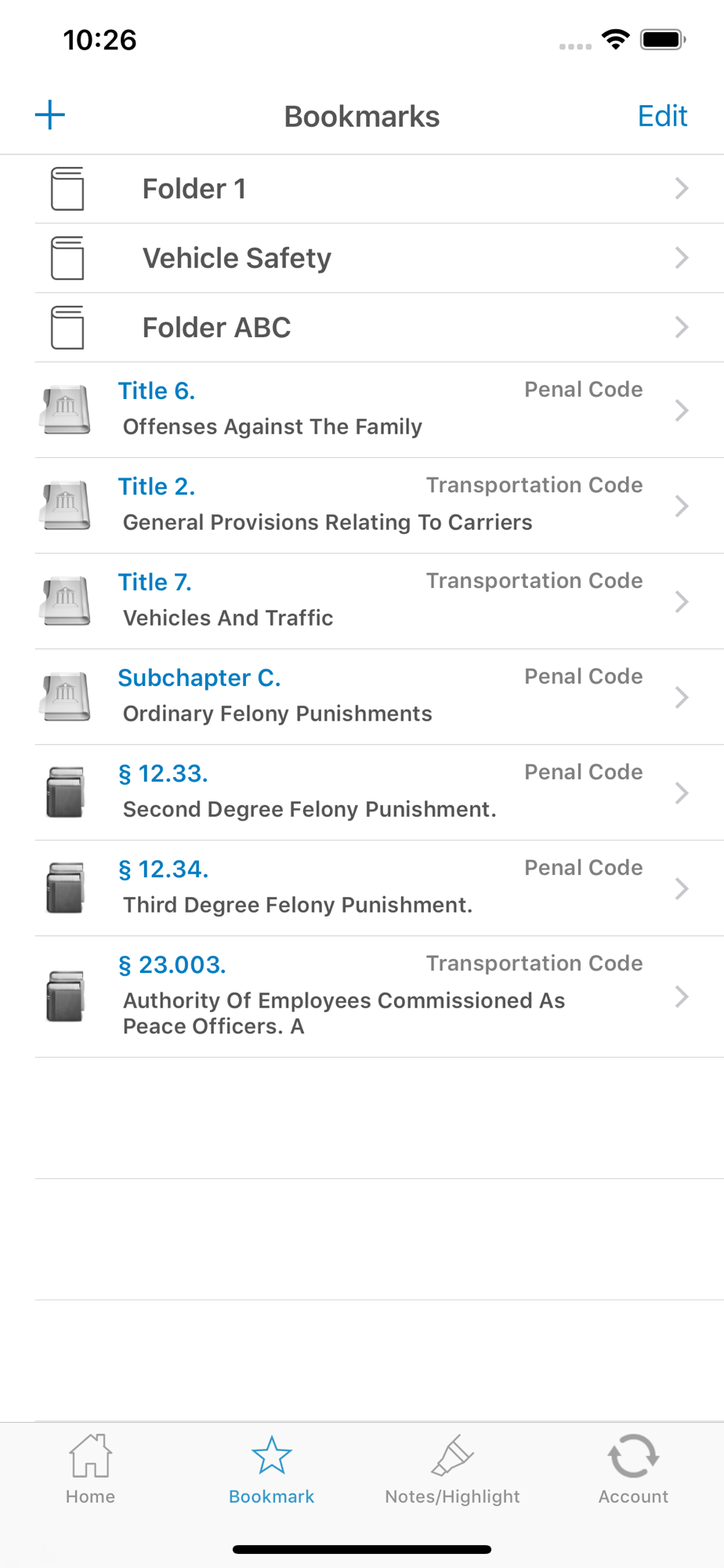Select Third Degree Felony Punishment bookmark
This screenshot has height=1568, width=724.
[x=298, y=906]
